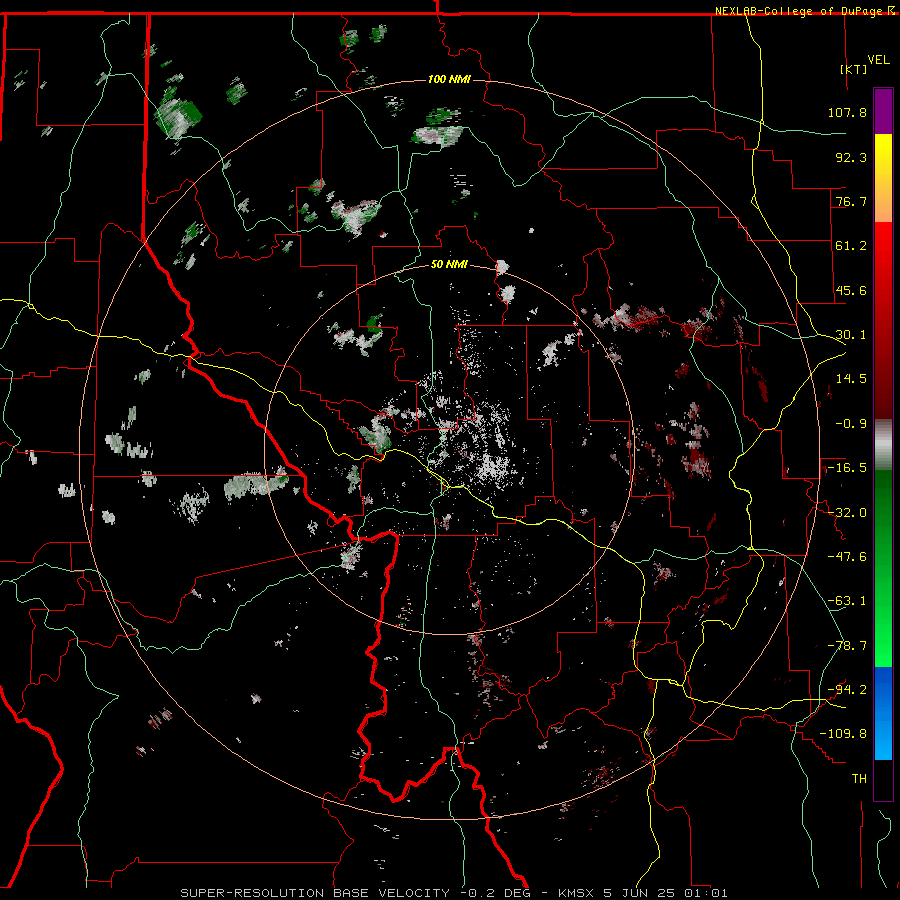Click the 61.2 velocity scale value
The height and width of the screenshot is (900, 900).
pyautogui.click(x=851, y=246)
